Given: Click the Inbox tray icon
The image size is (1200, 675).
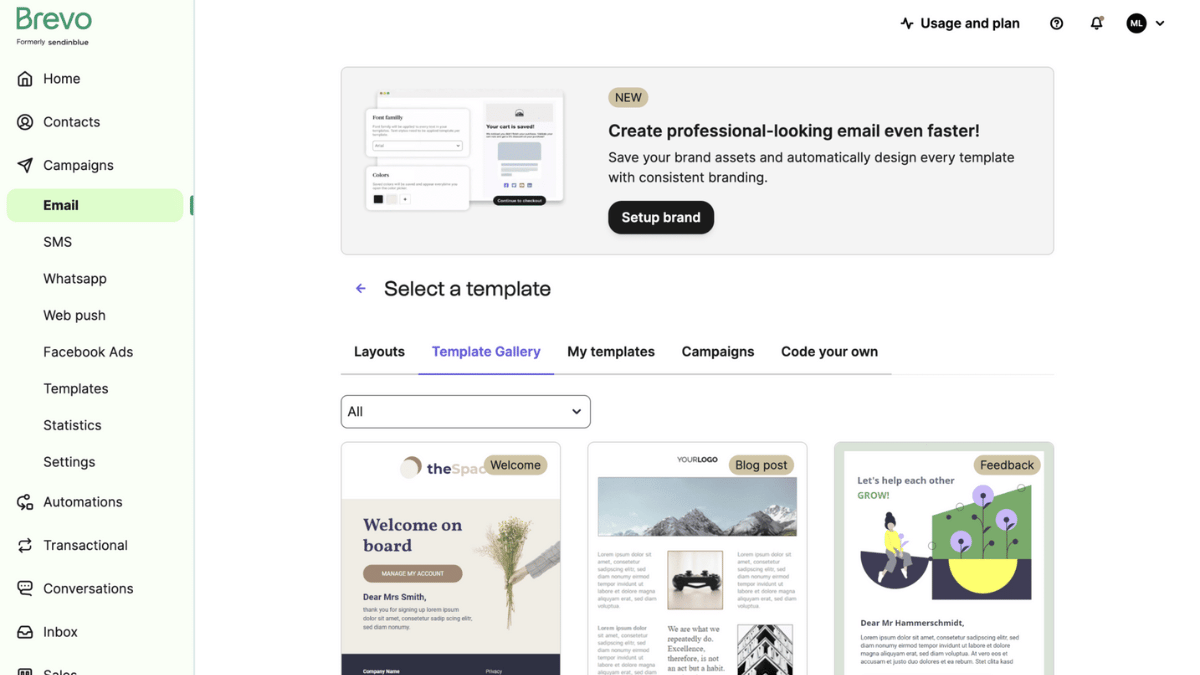Looking at the screenshot, I should [25, 632].
